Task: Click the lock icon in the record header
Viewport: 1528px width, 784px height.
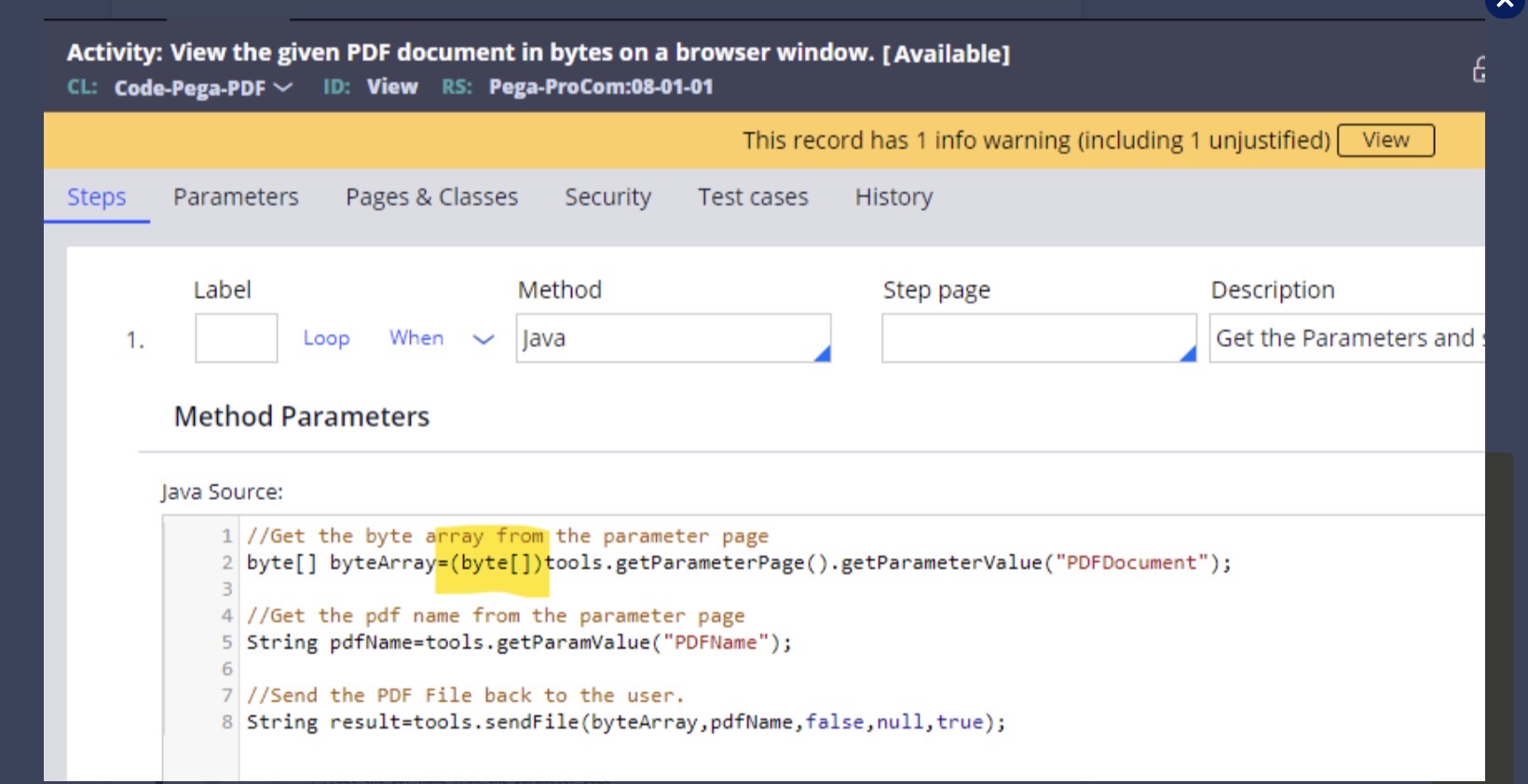Action: (1478, 70)
